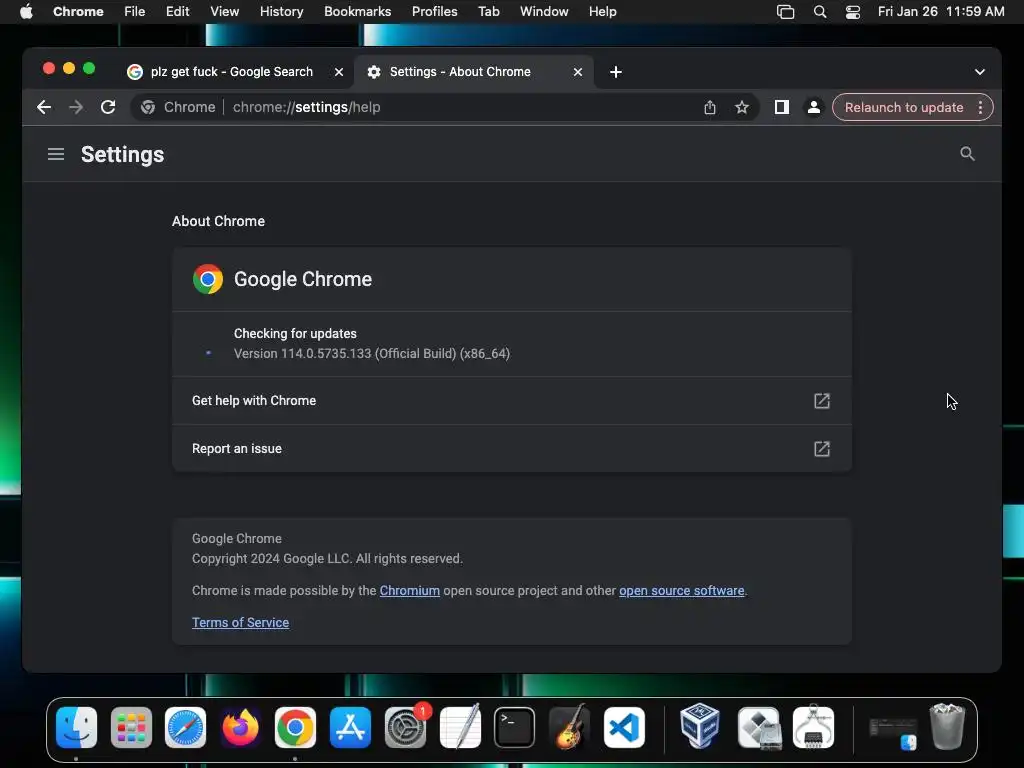This screenshot has width=1024, height=768.
Task: Click the About Chrome heading
Action: [x=218, y=221]
